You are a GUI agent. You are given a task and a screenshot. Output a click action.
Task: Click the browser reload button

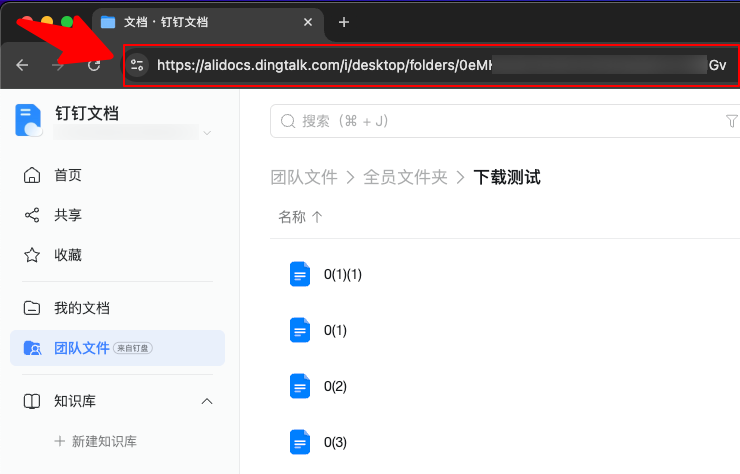click(94, 65)
